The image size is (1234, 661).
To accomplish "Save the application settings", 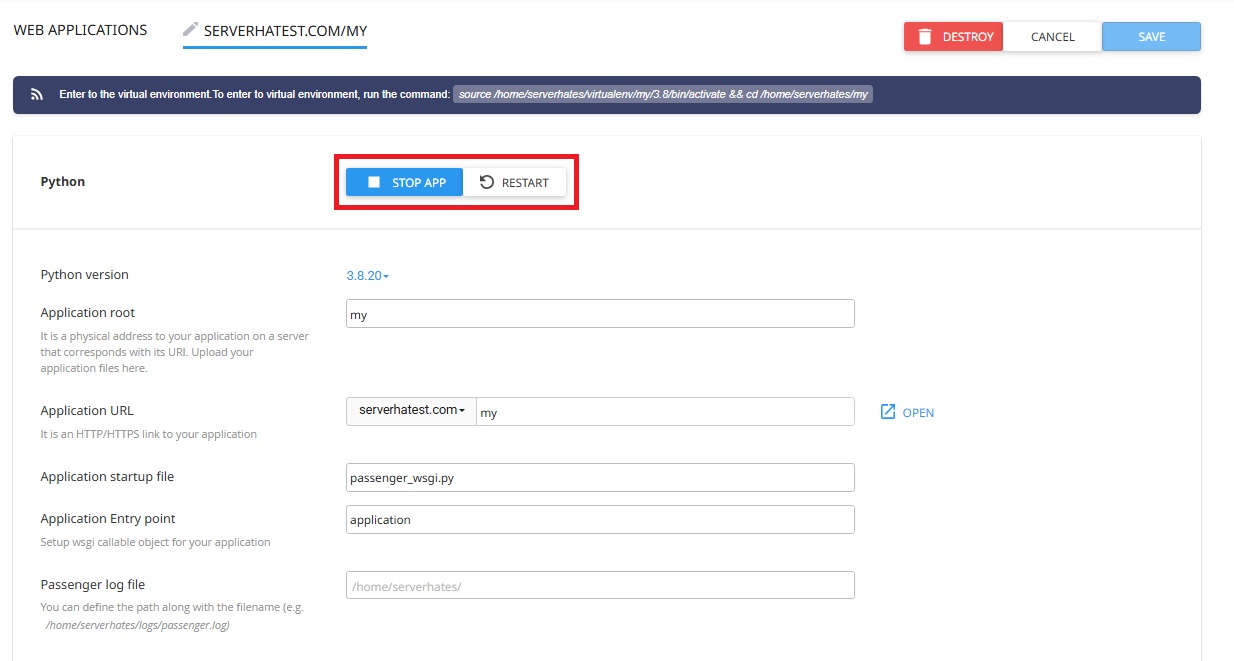I will (1151, 37).
